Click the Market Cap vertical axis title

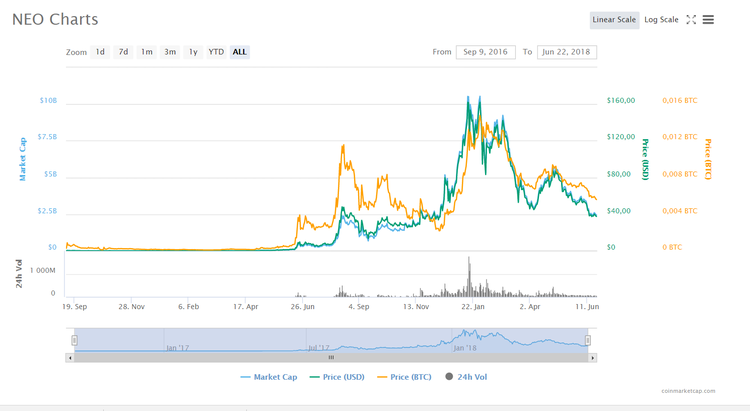coord(22,159)
